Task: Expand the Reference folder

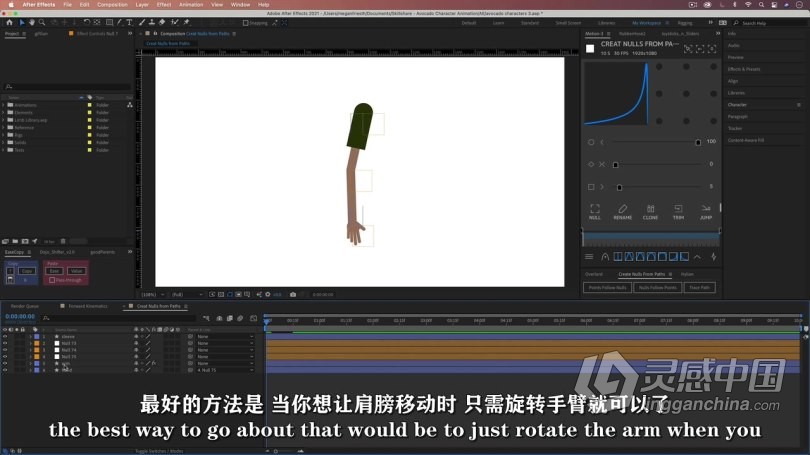Action: coord(4,127)
